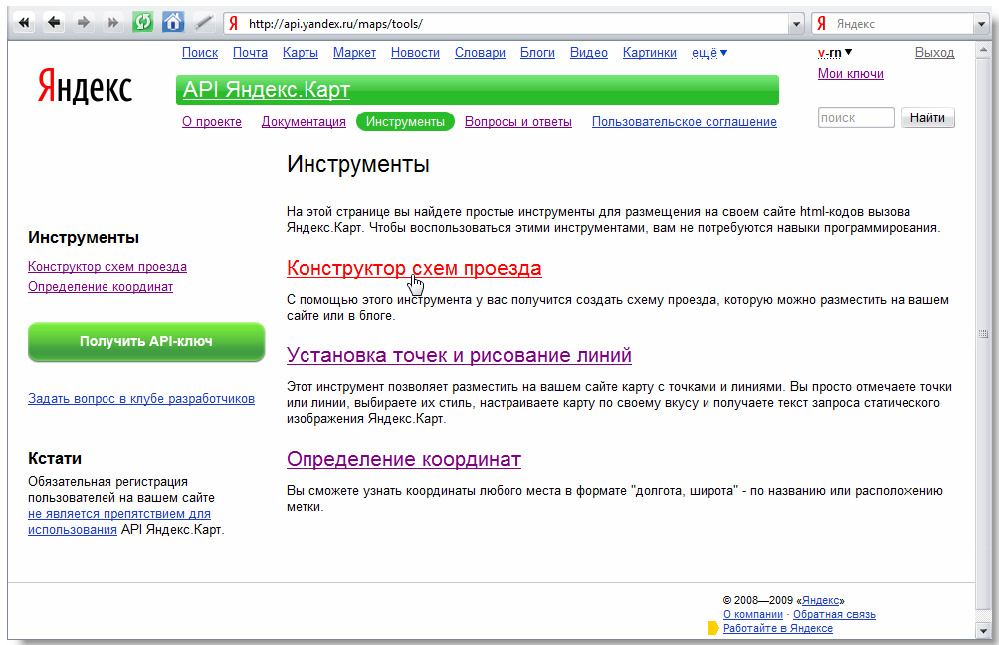Open the О компании footer link
999x645 pixels.
(x=752, y=614)
